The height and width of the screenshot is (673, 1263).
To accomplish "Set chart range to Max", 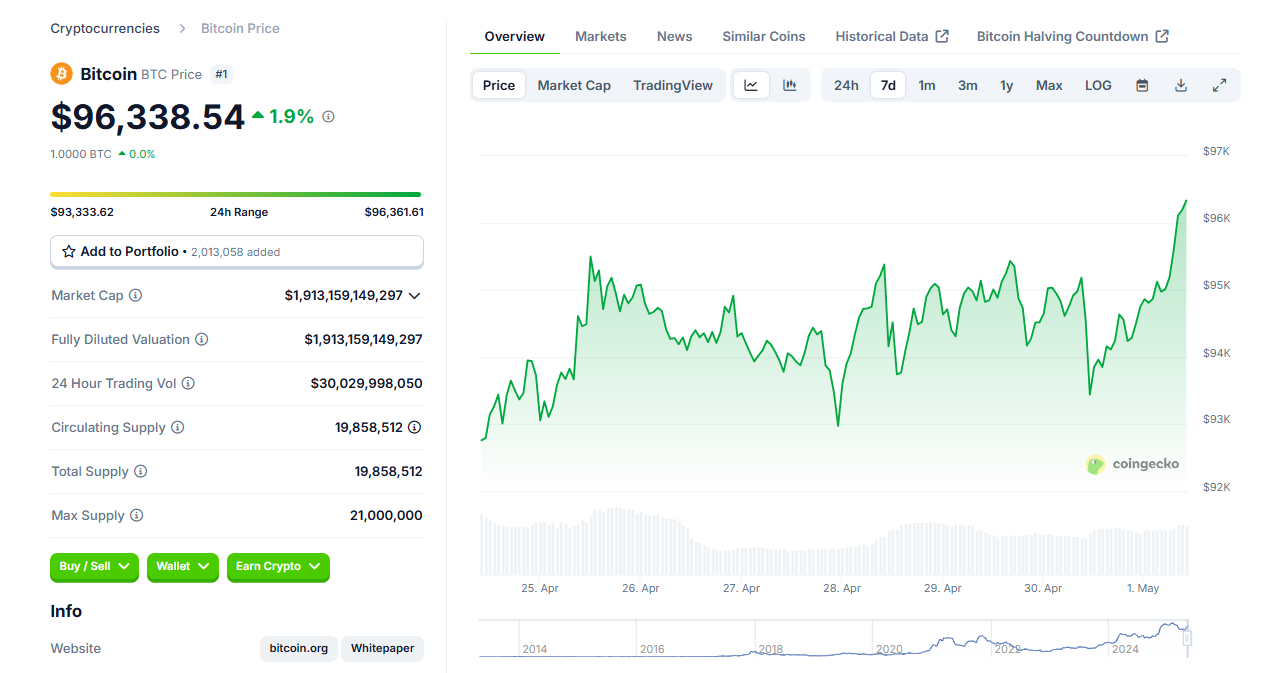I will coord(1049,85).
